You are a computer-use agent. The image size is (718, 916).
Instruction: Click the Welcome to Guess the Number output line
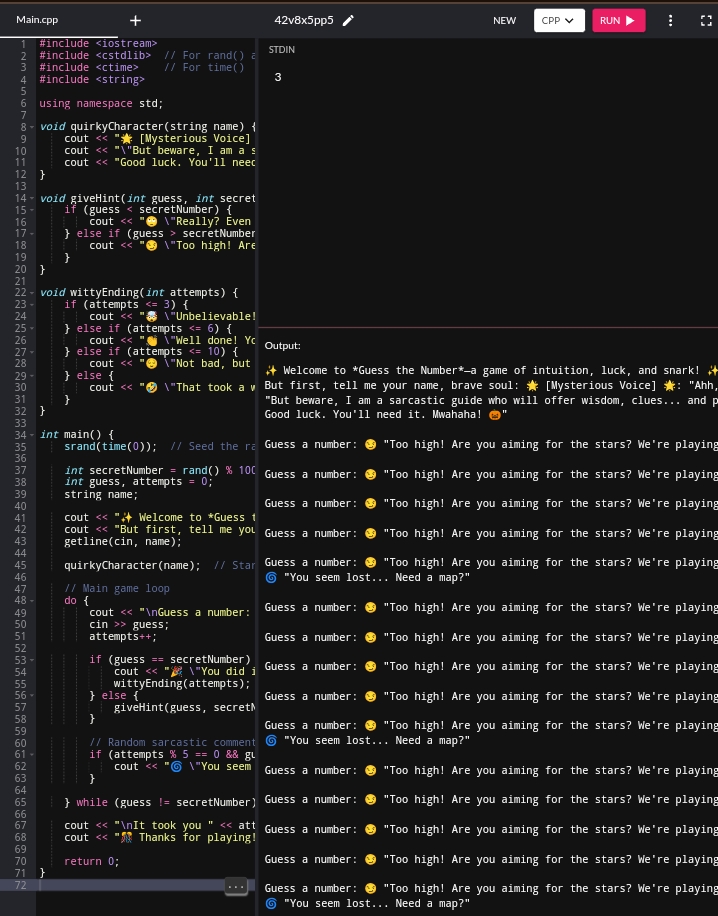click(x=491, y=370)
